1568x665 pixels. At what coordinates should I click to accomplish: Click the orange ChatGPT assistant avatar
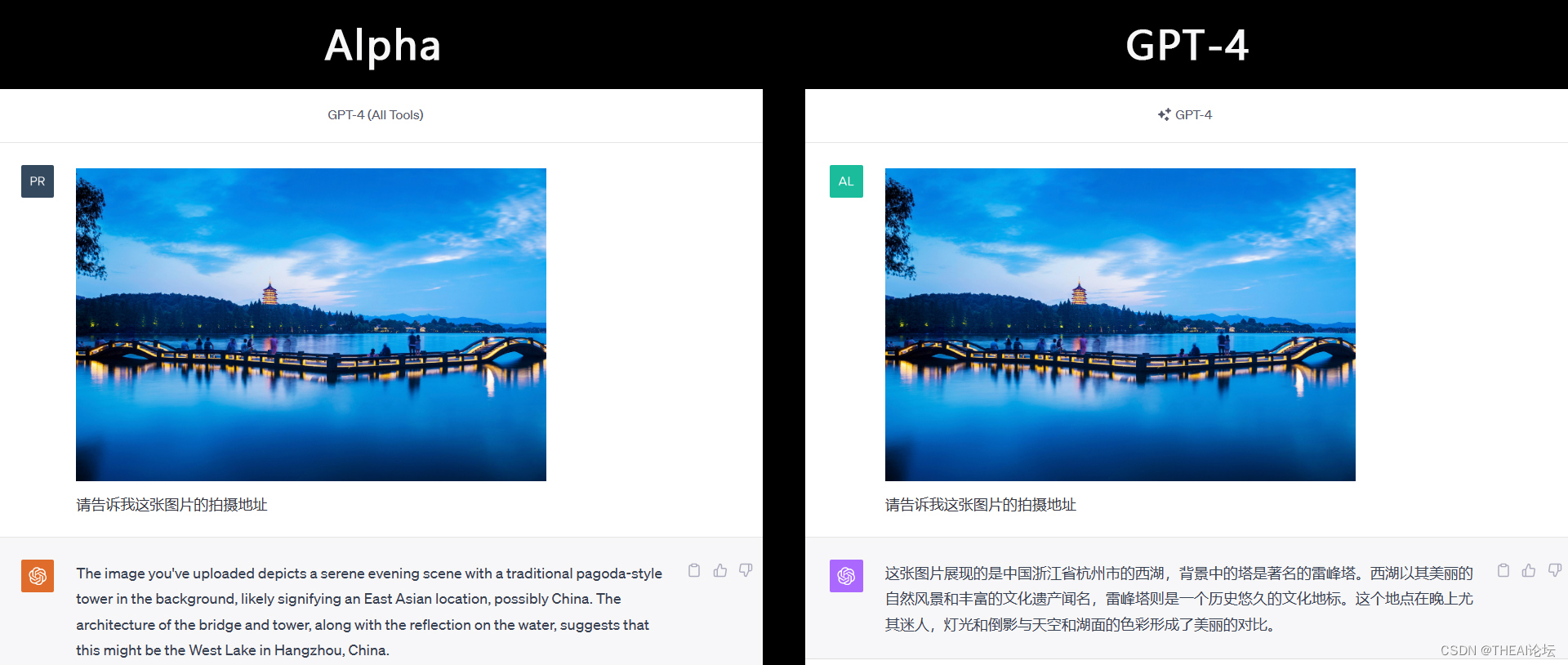coord(38,576)
